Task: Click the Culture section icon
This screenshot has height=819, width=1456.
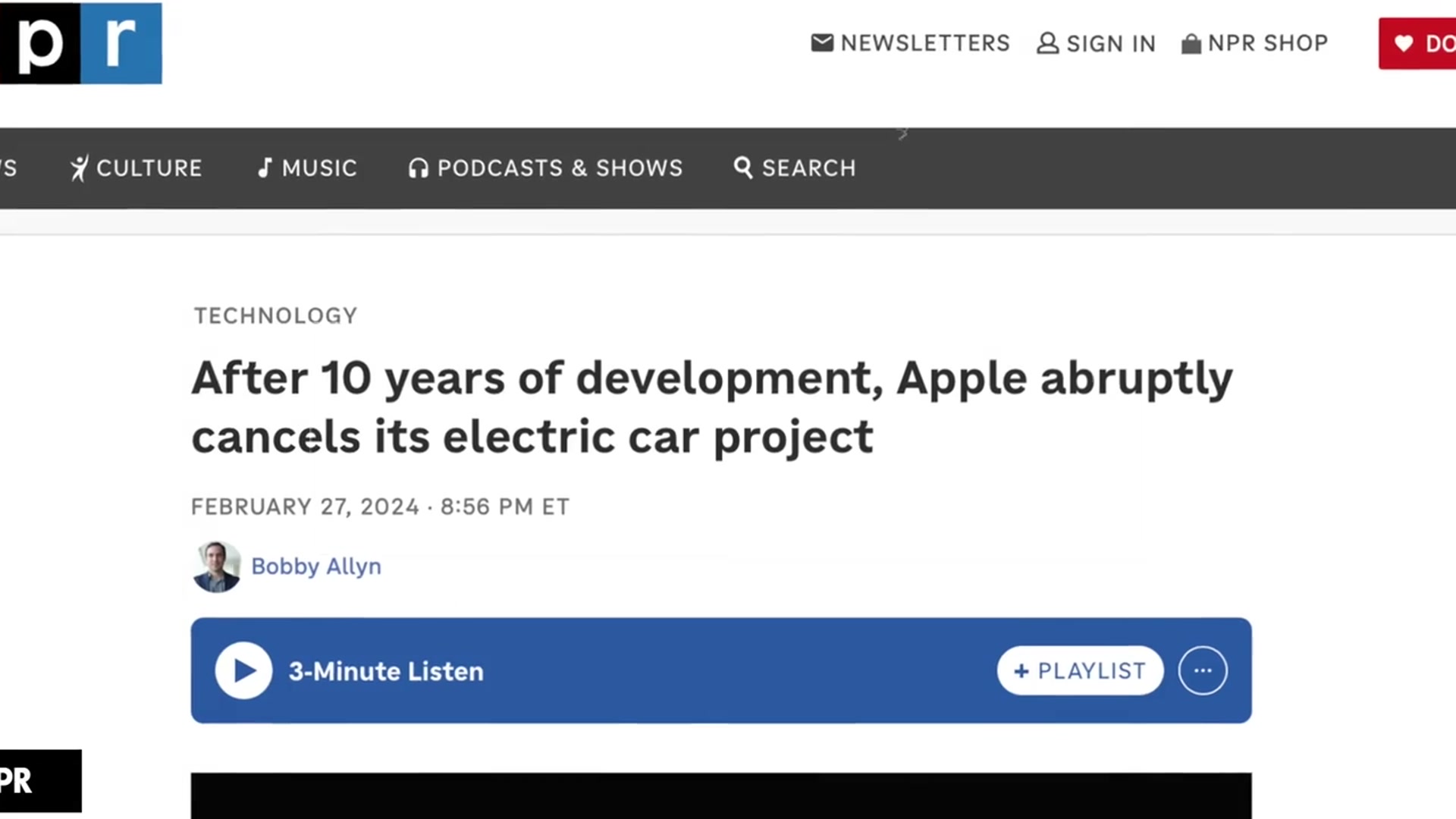Action: 79,168
